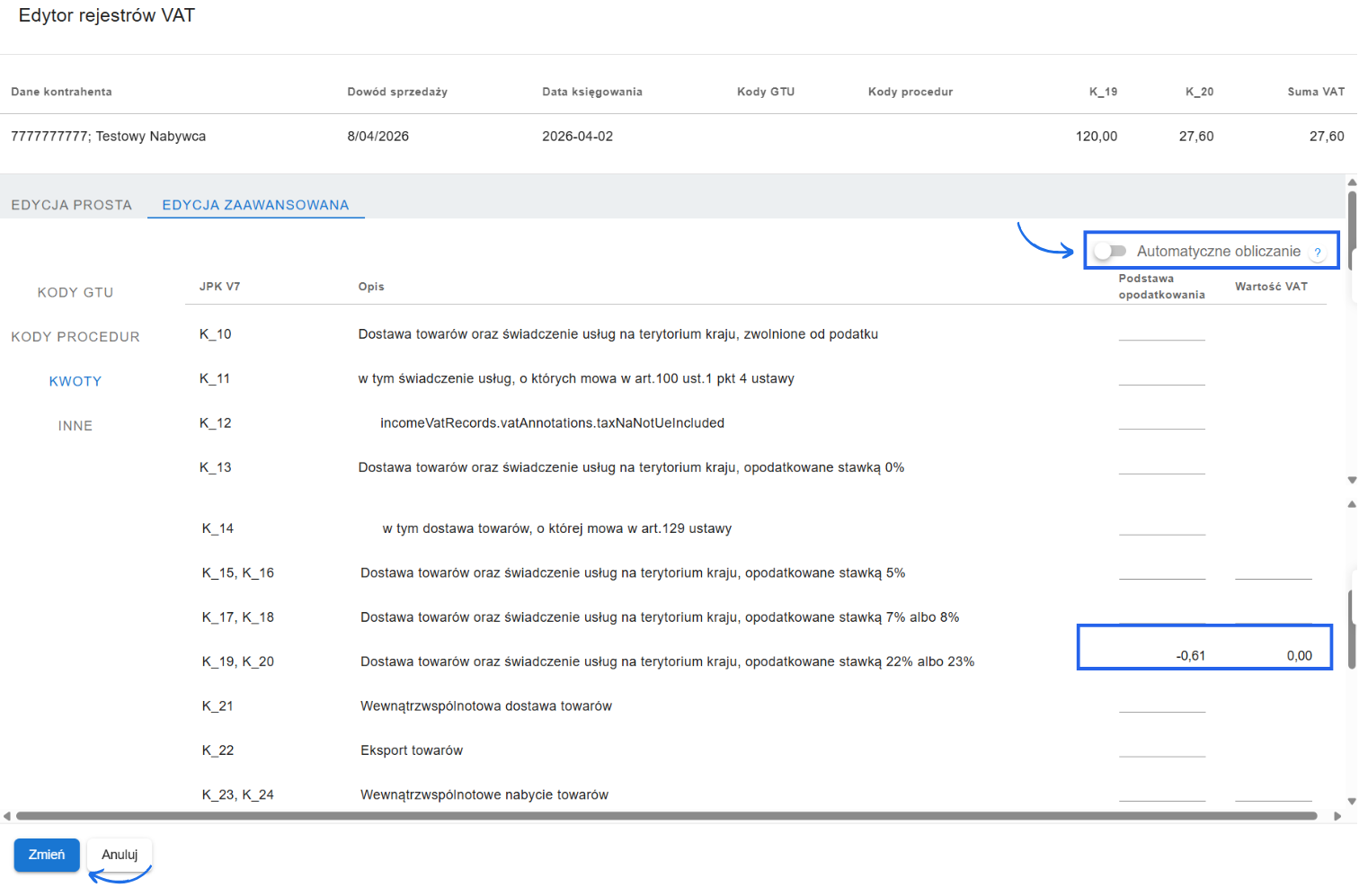The height and width of the screenshot is (896, 1368).
Task: Open the INNE section
Action: coord(76,425)
